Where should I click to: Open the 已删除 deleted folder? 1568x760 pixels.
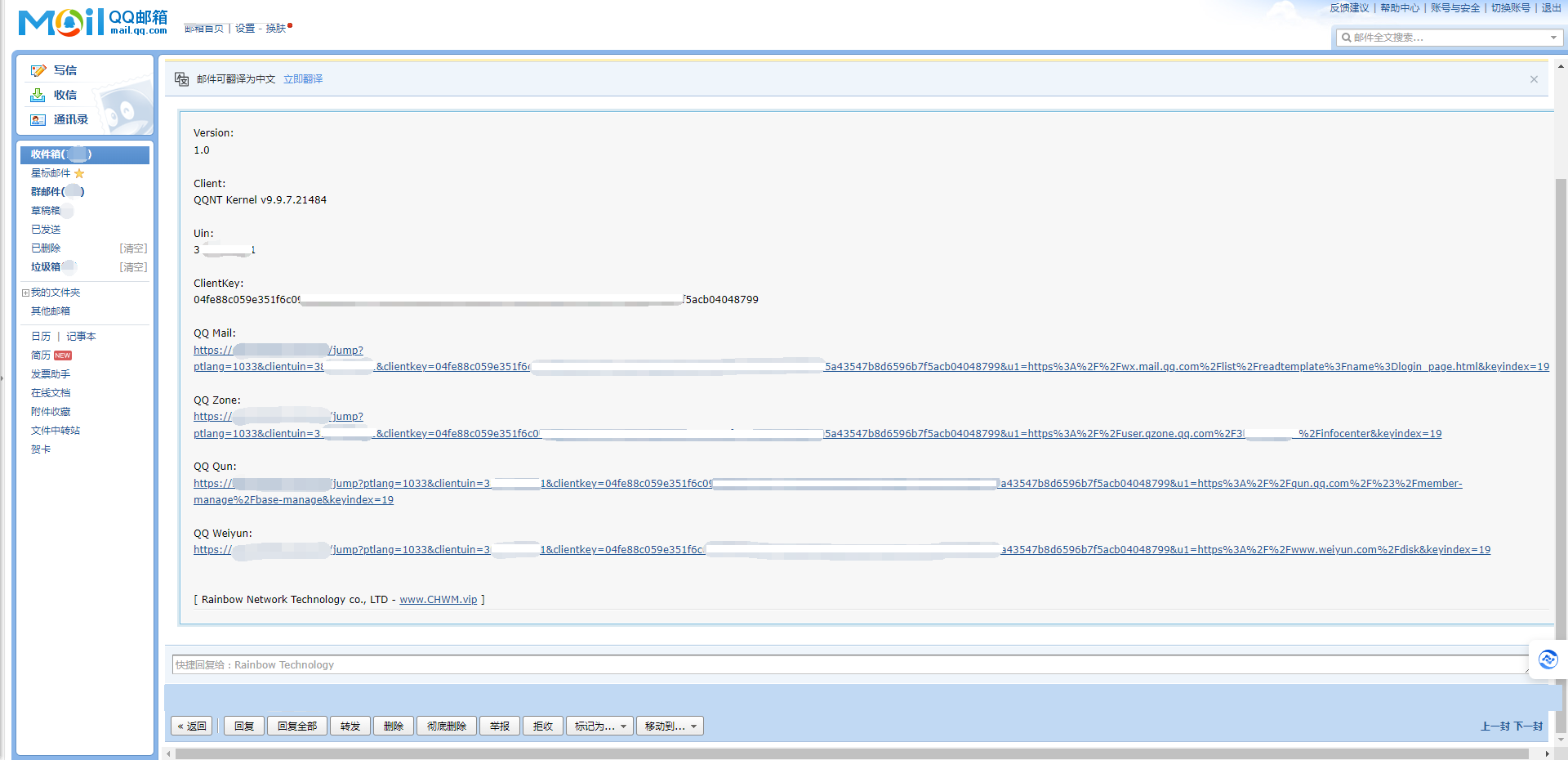(46, 248)
